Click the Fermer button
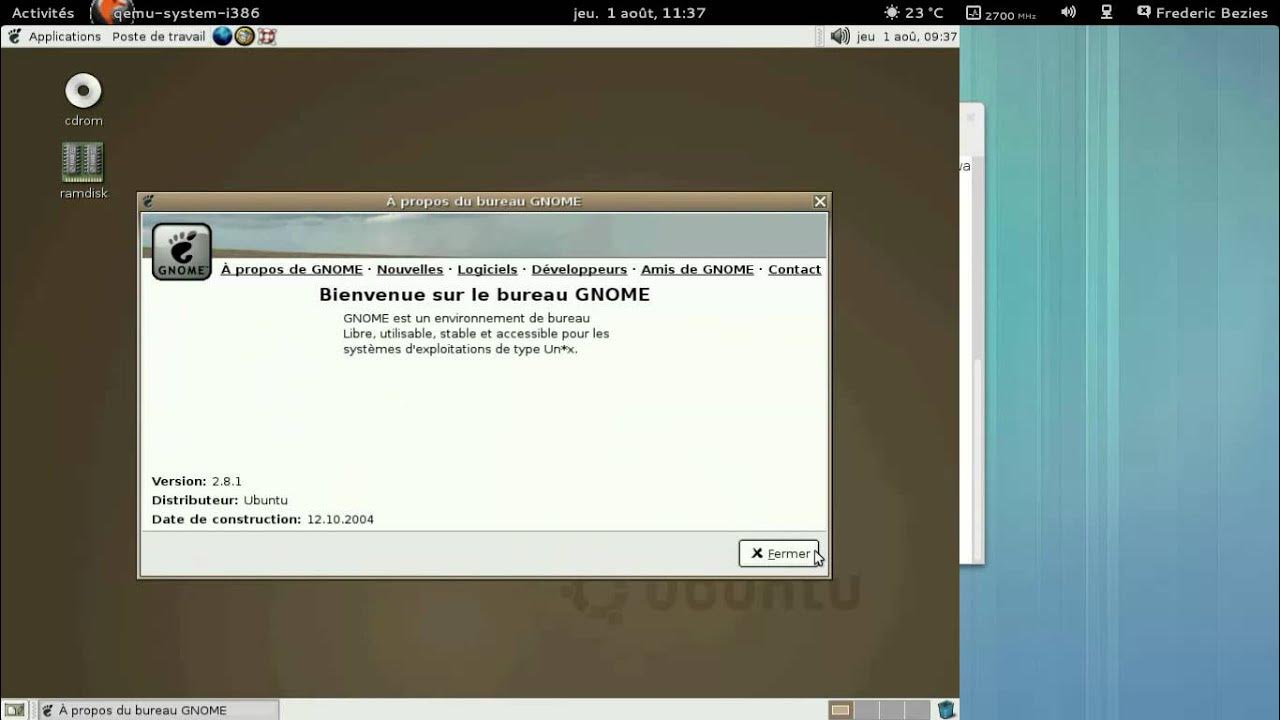The width and height of the screenshot is (1280, 720). coord(779,553)
